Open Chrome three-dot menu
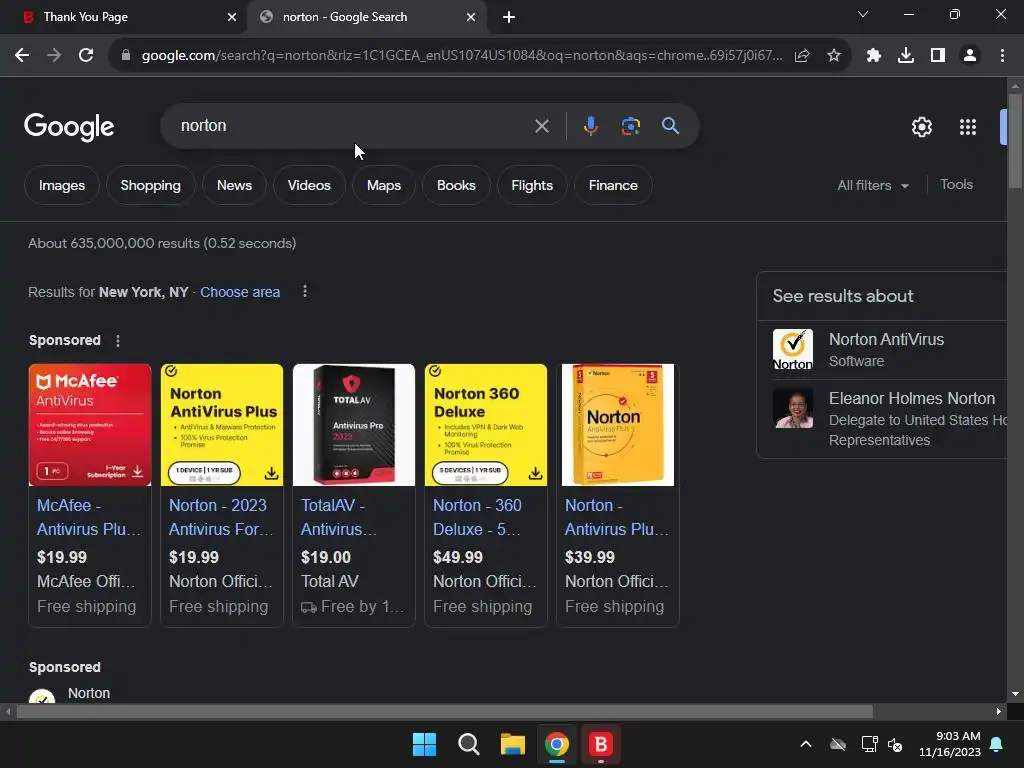 pos(1002,56)
